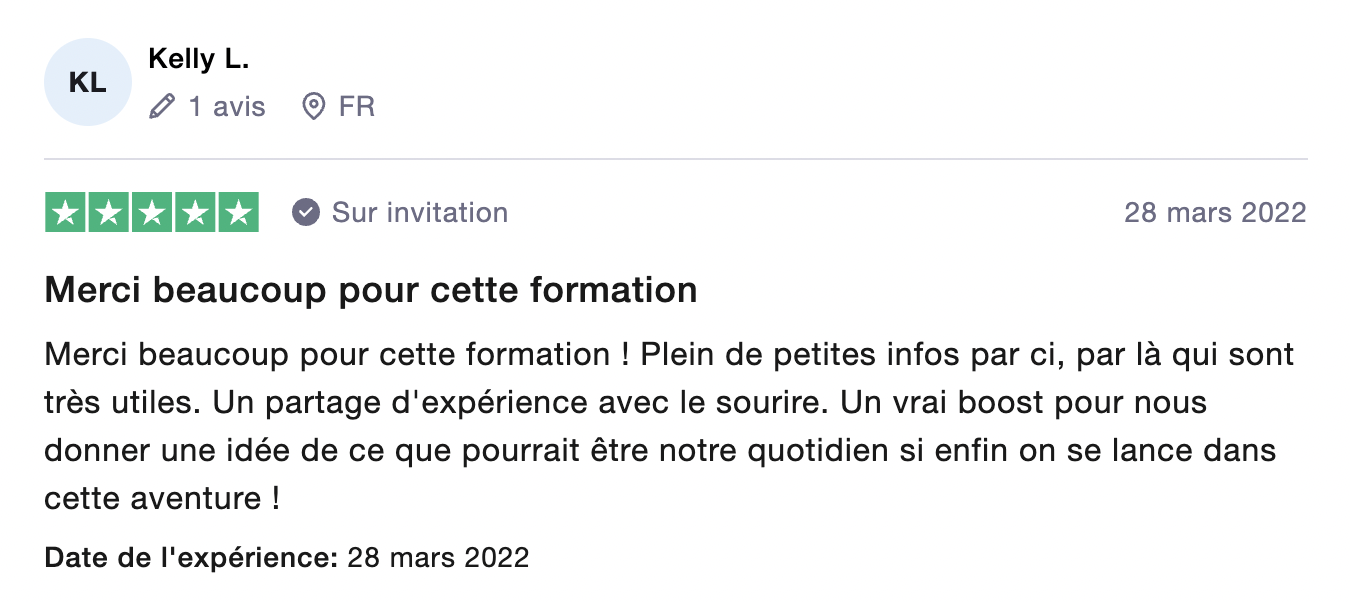Click the pencil review-count icon
1350x602 pixels.
162,107
